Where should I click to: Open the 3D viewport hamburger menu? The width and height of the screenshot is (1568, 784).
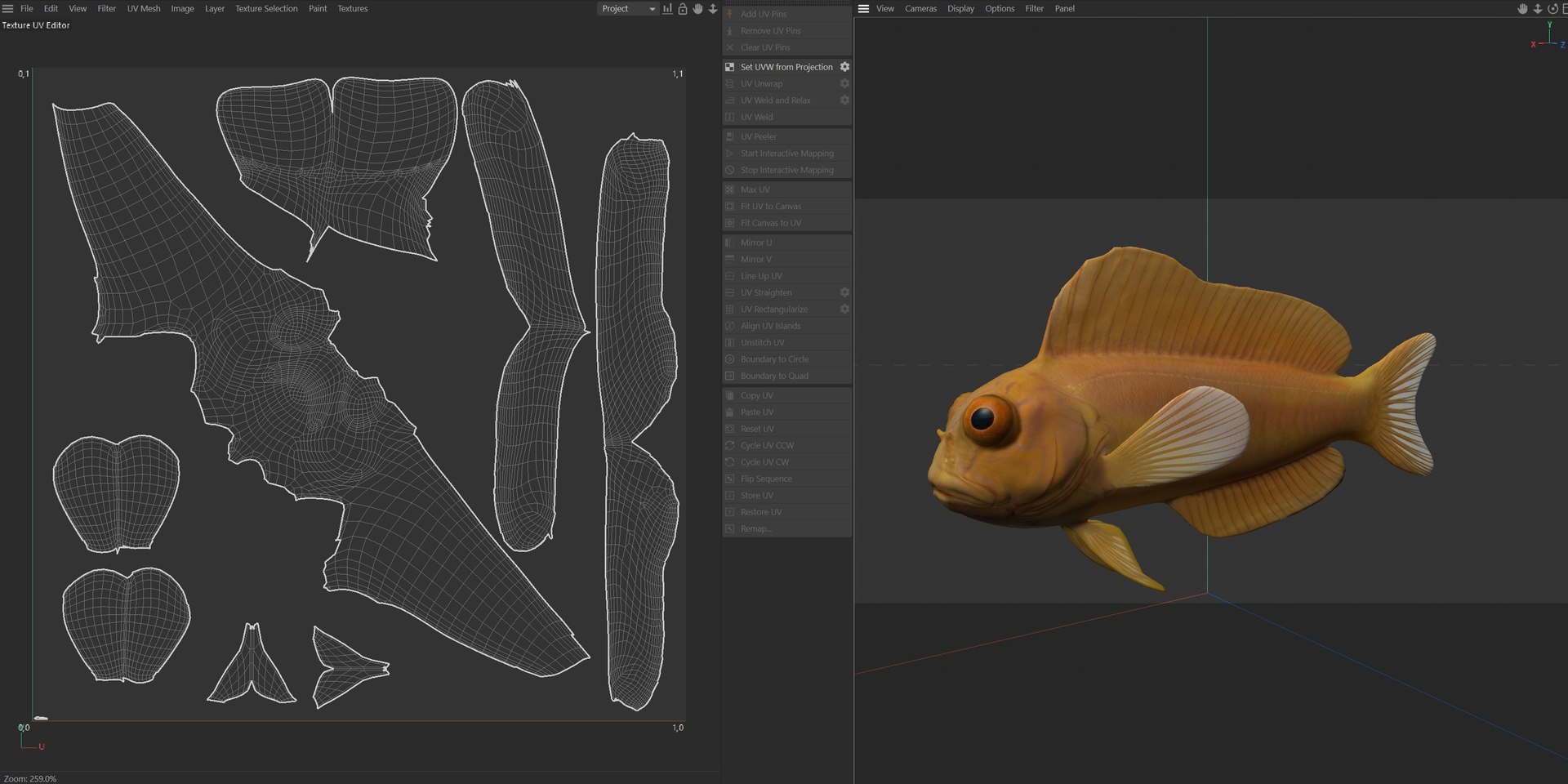point(863,9)
